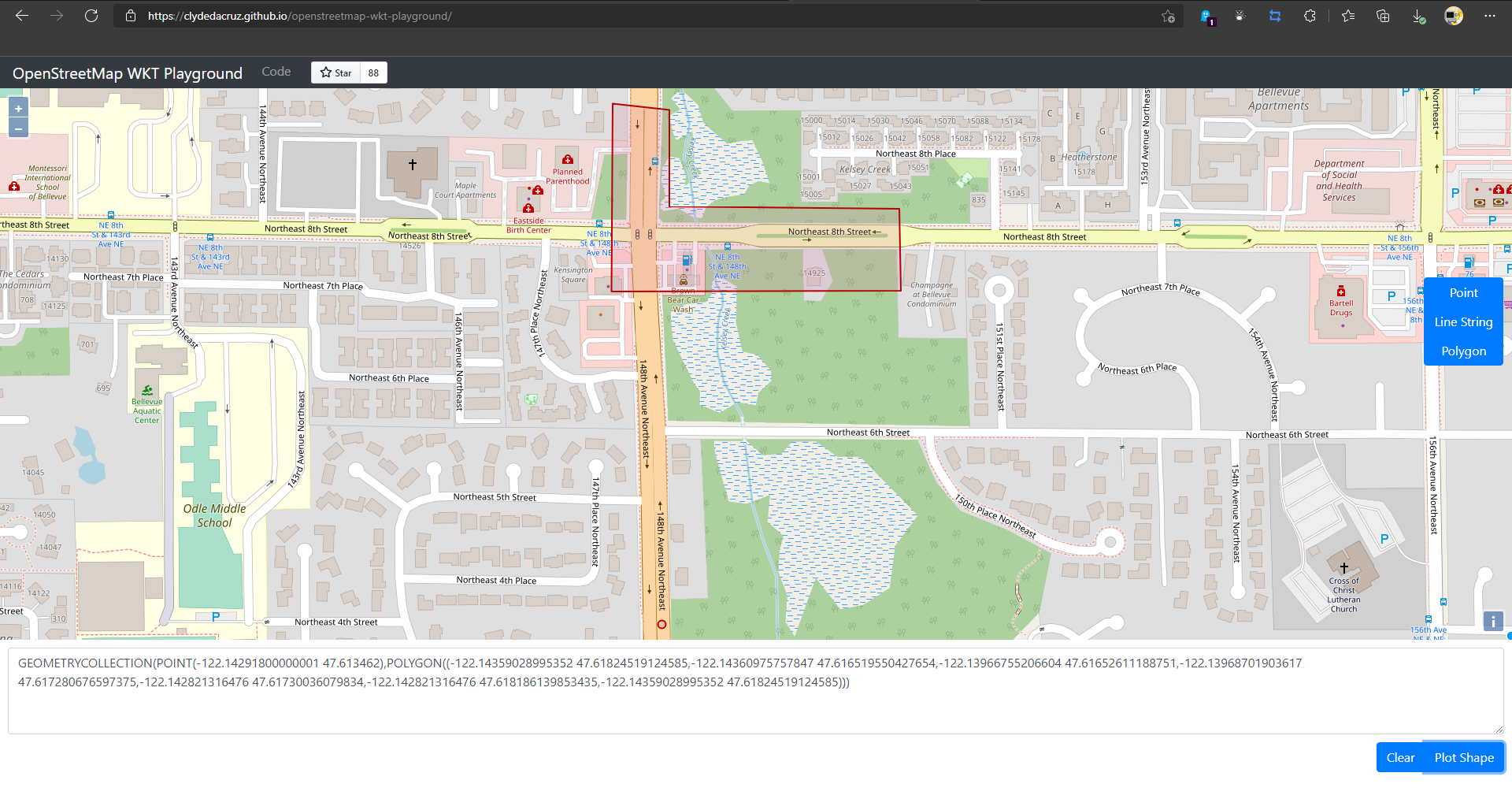1512x795 pixels.
Task: Click the red point marker on 148th Avenue
Action: pos(661,624)
